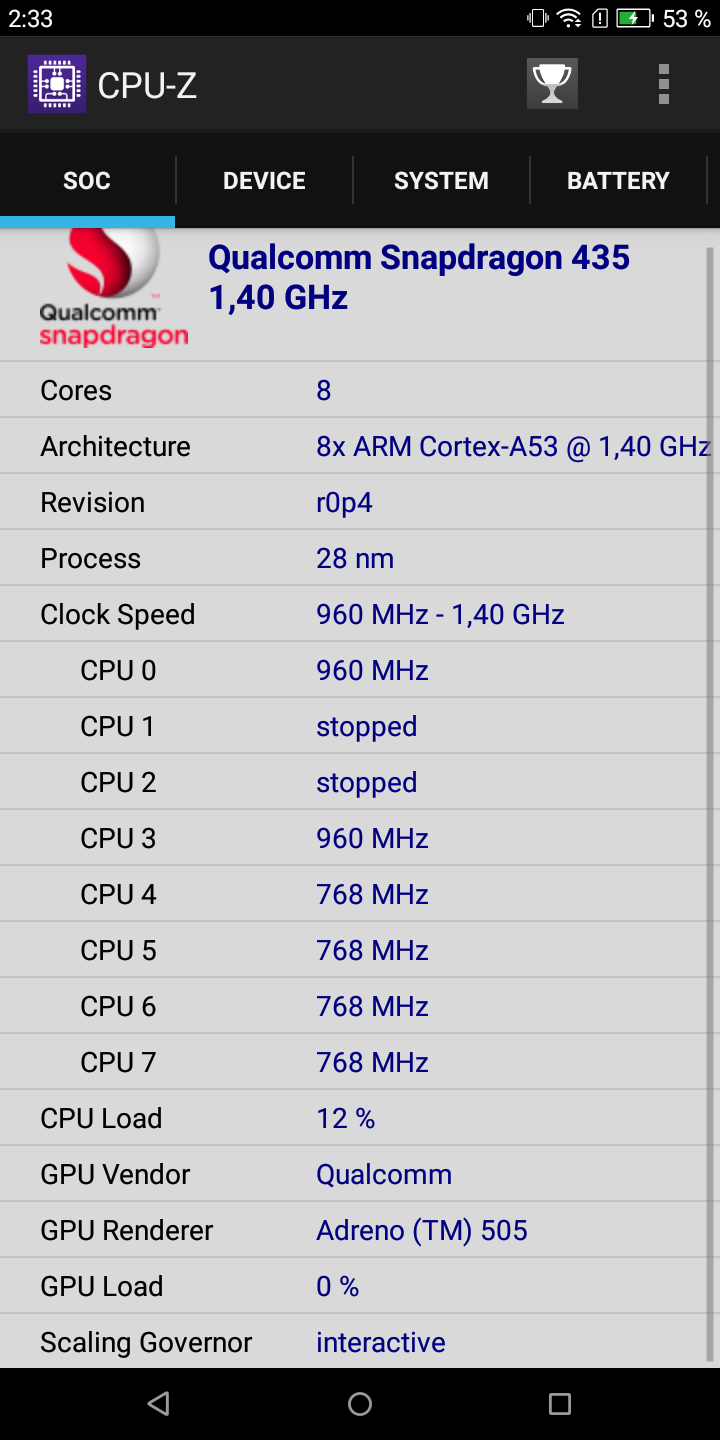Screen dimensions: 720x1440
Task: Switch to the SYSTEM tab
Action: tap(441, 181)
